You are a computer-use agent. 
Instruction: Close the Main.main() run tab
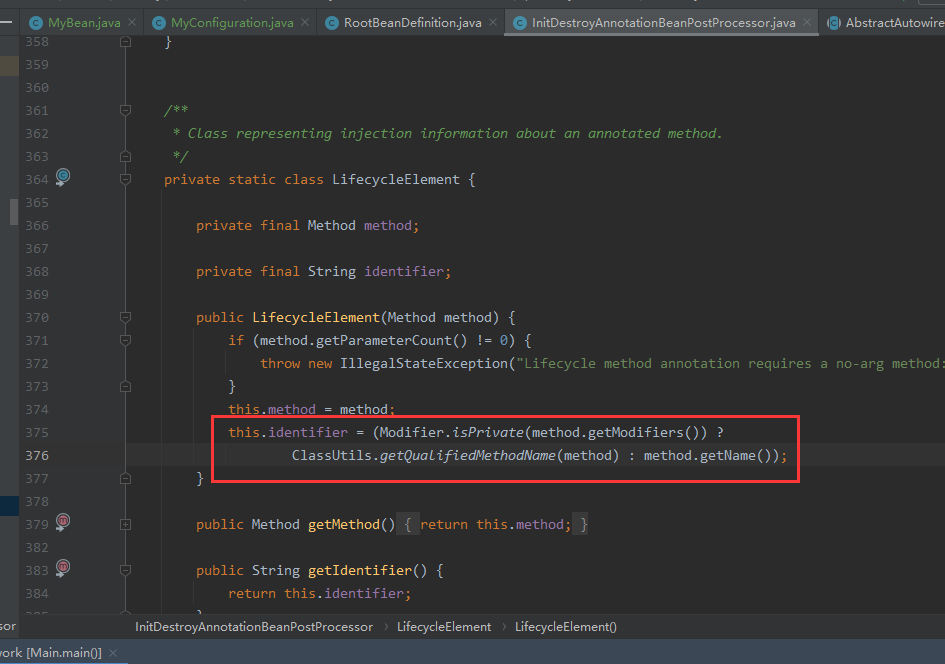(x=113, y=653)
